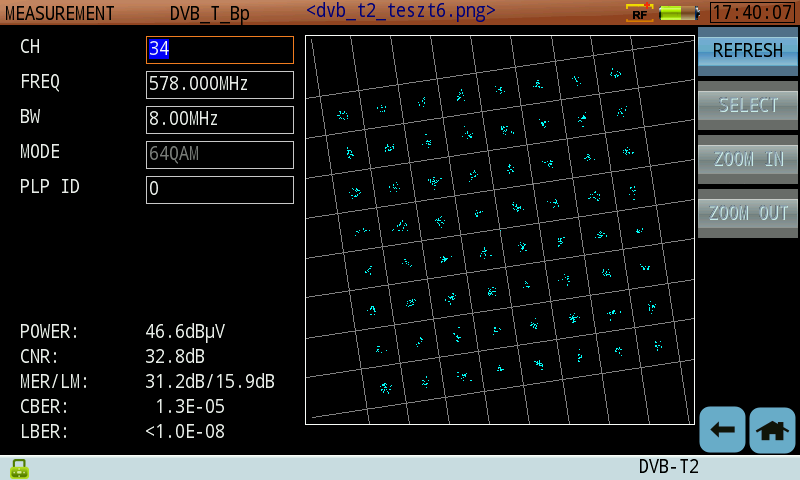This screenshot has height=480, width=800.
Task: Go to the home screen icon
Action: click(x=772, y=430)
